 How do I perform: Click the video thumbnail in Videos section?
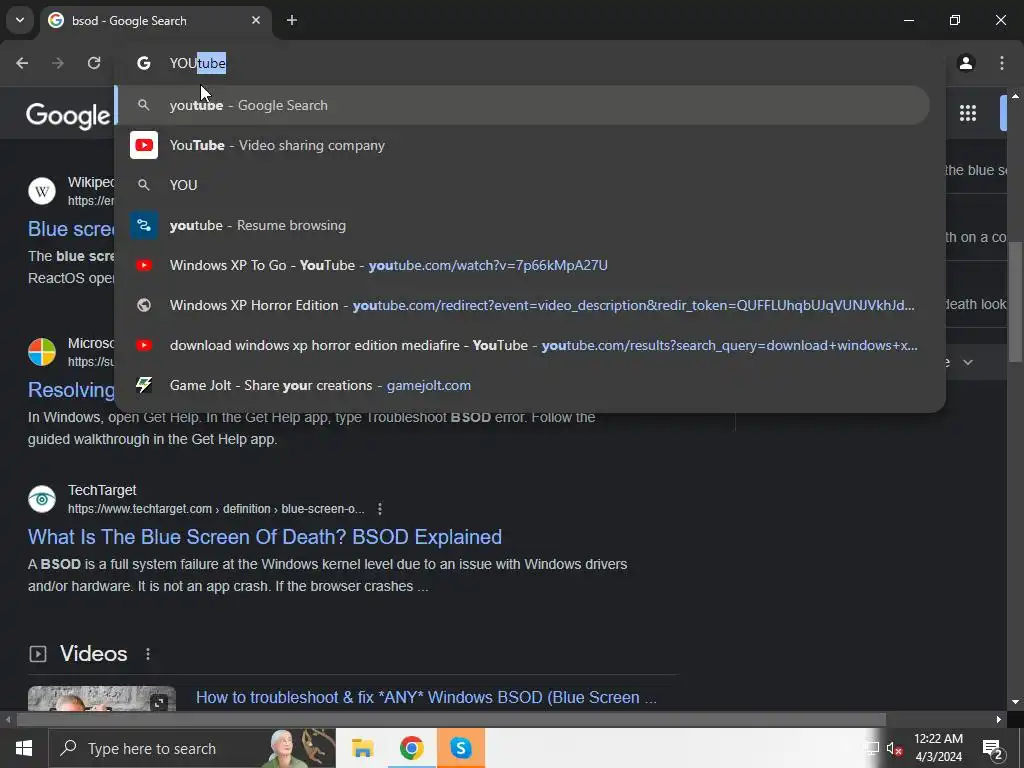point(102,698)
